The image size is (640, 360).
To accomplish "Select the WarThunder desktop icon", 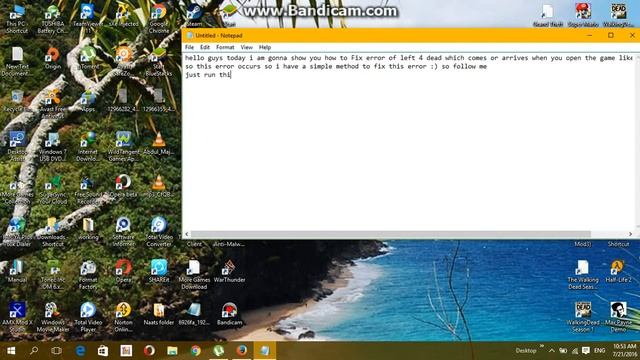I will (229, 271).
